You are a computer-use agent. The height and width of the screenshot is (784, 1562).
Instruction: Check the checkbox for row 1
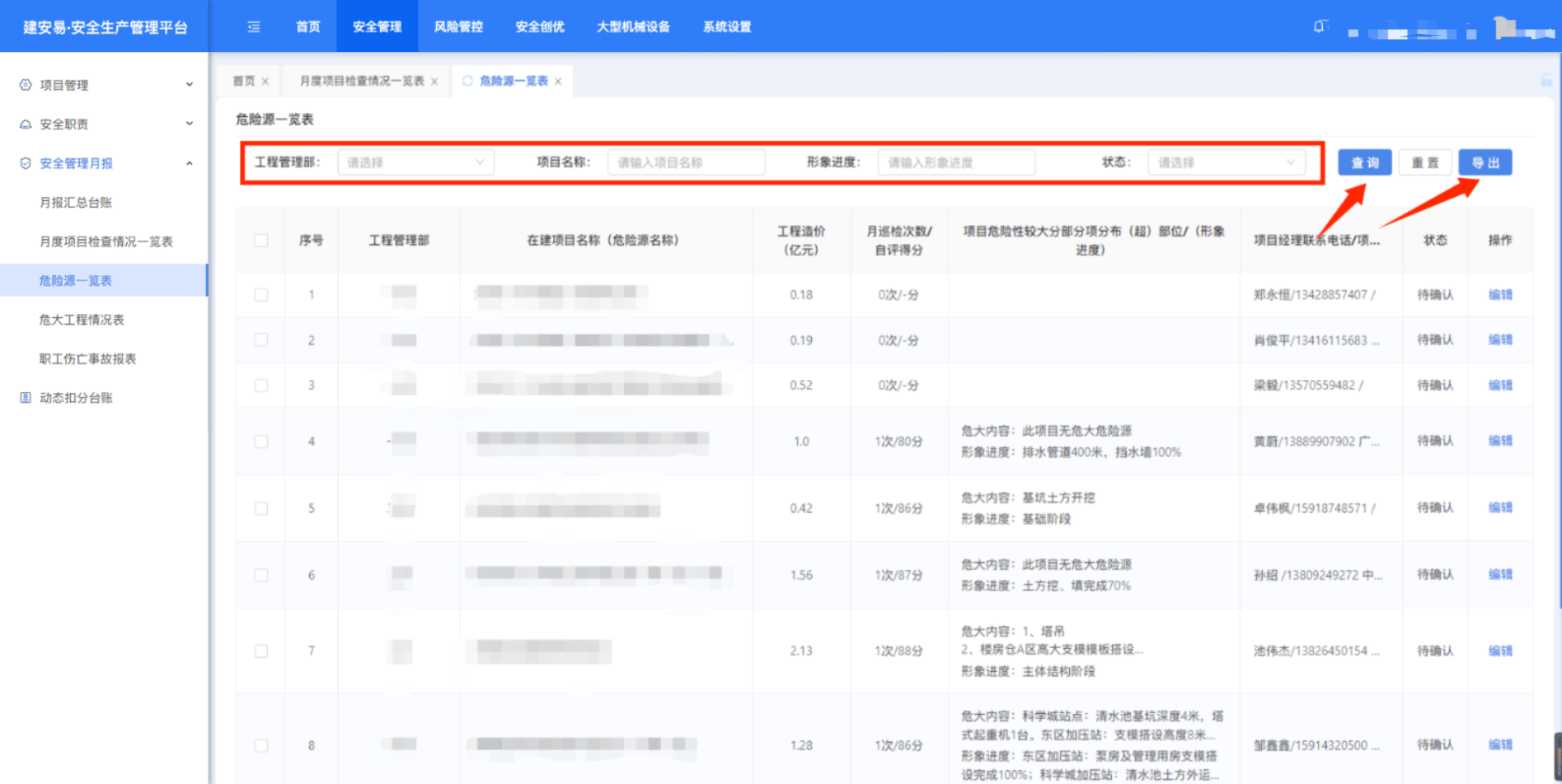[x=261, y=294]
